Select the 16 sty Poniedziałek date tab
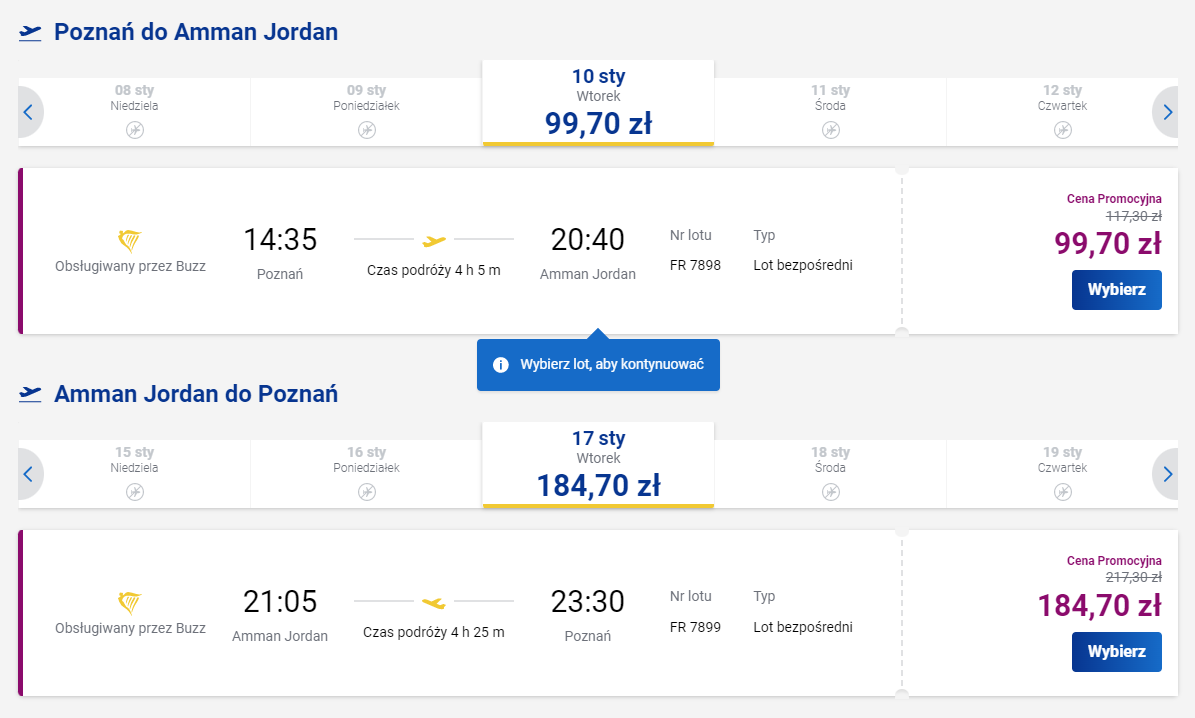The height and width of the screenshot is (718, 1195). (367, 468)
